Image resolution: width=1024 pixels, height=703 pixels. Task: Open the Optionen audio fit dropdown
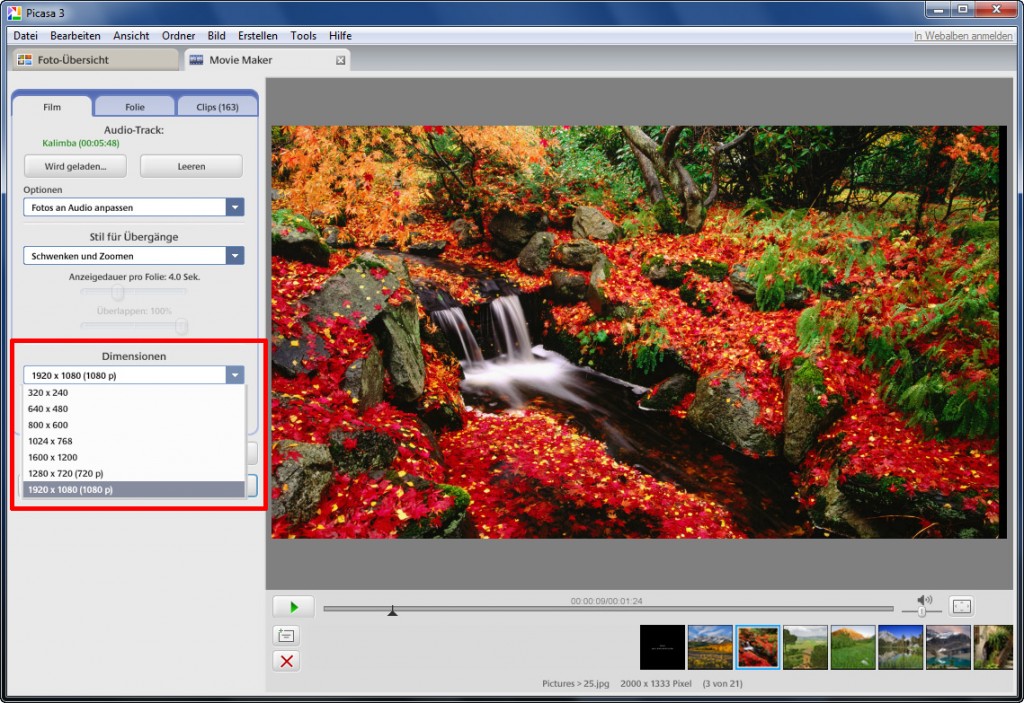[x=234, y=207]
